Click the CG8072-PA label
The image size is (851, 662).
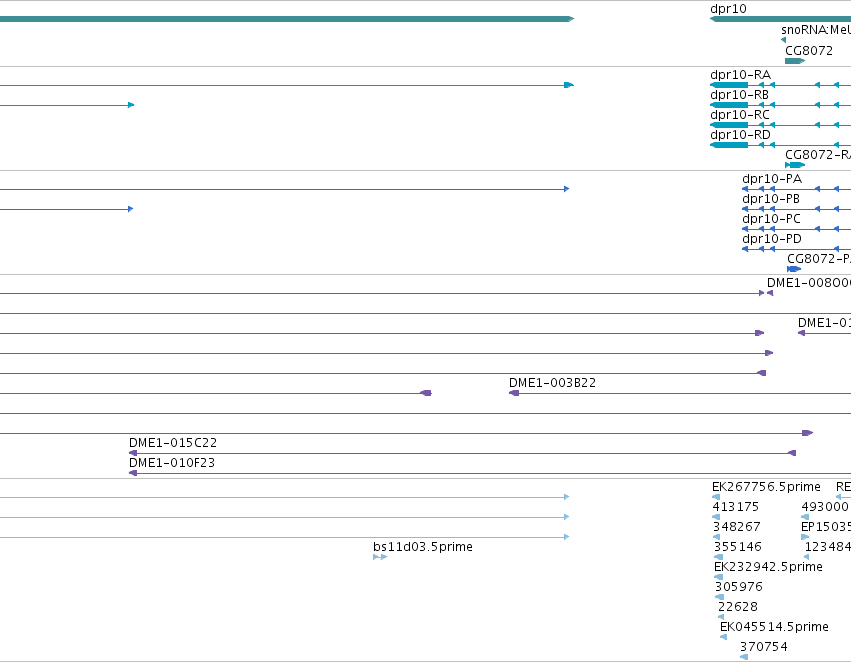point(819,259)
